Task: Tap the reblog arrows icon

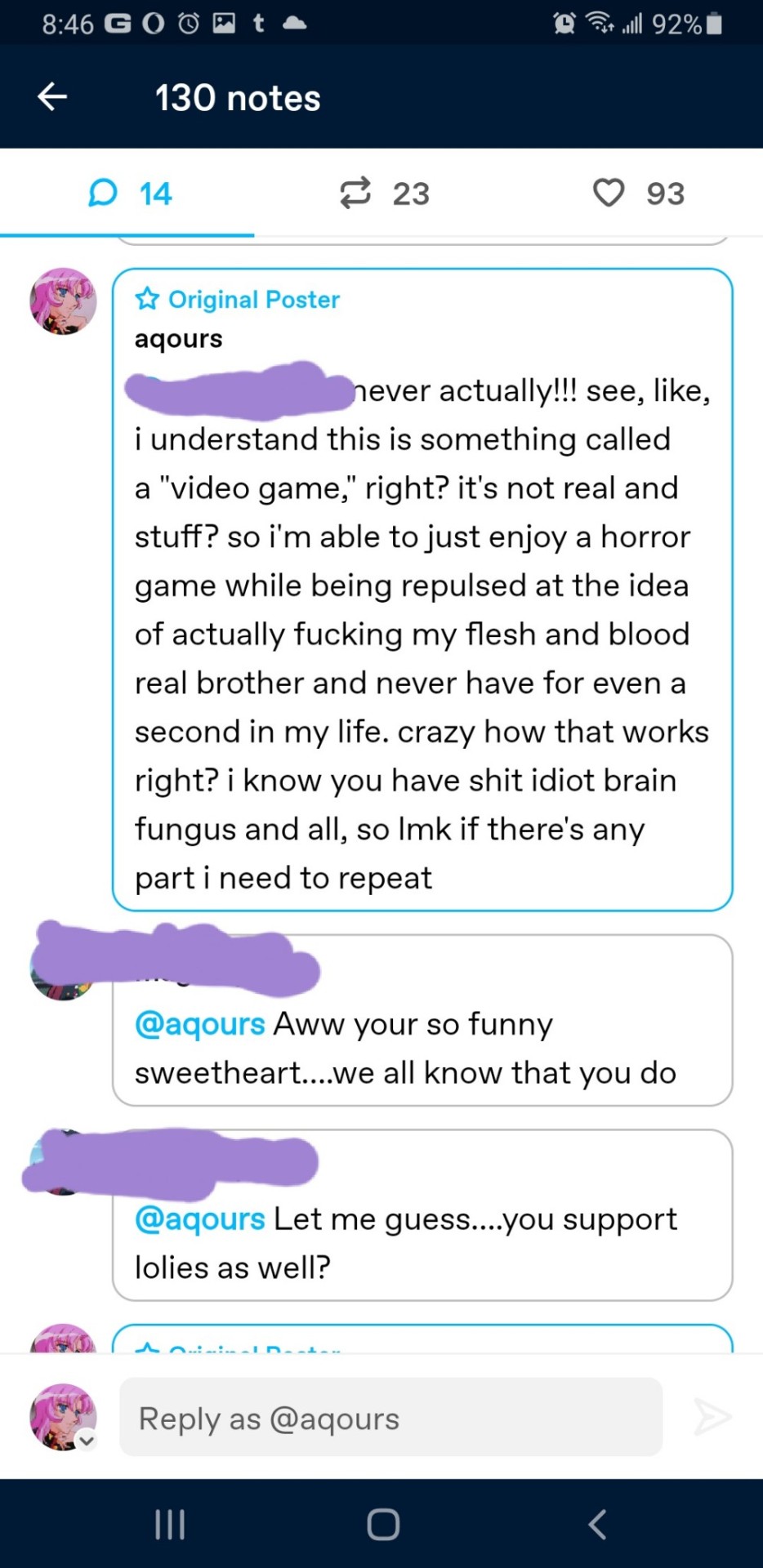Action: tap(355, 194)
